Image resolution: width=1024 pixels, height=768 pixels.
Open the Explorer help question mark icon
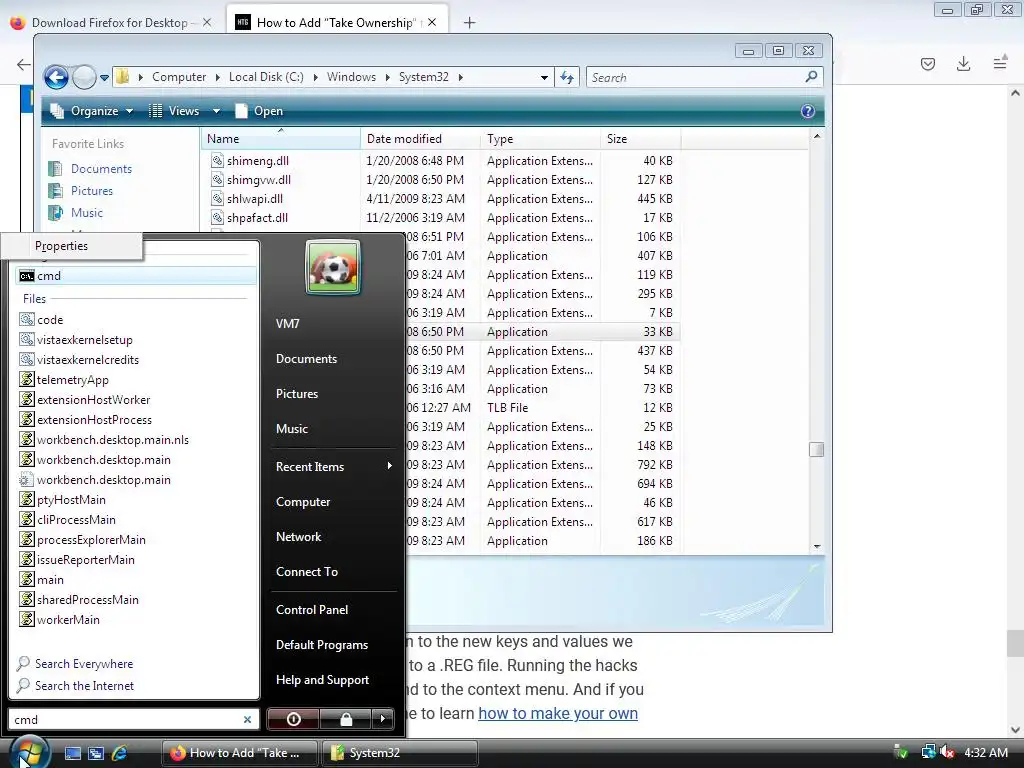point(808,111)
